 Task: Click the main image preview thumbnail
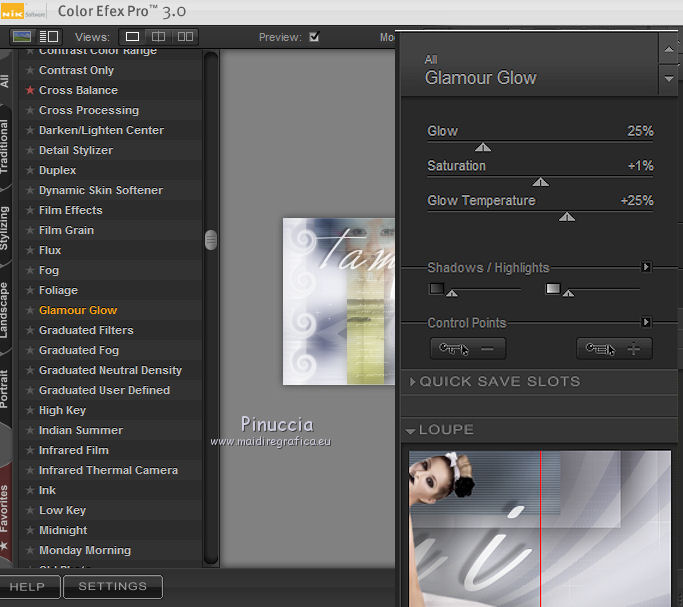click(339, 301)
